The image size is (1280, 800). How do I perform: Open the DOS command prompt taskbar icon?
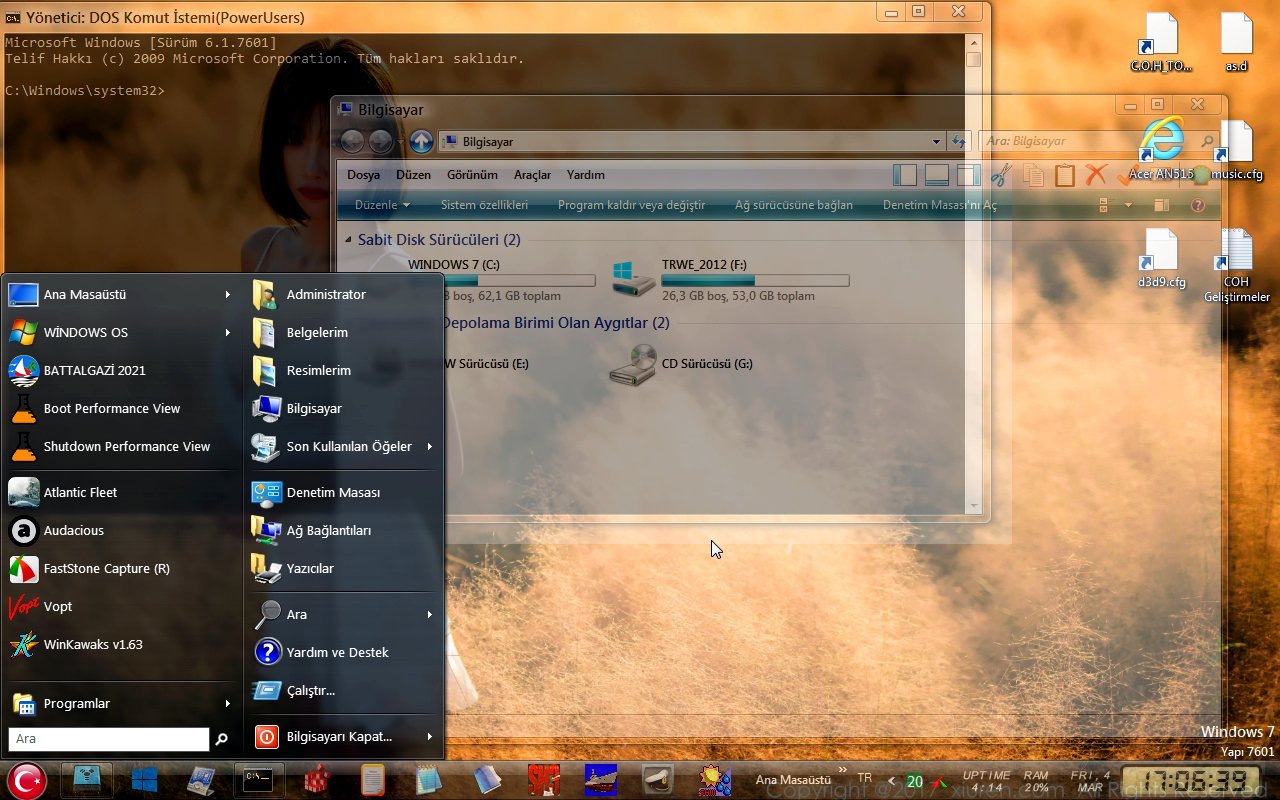coord(259,779)
